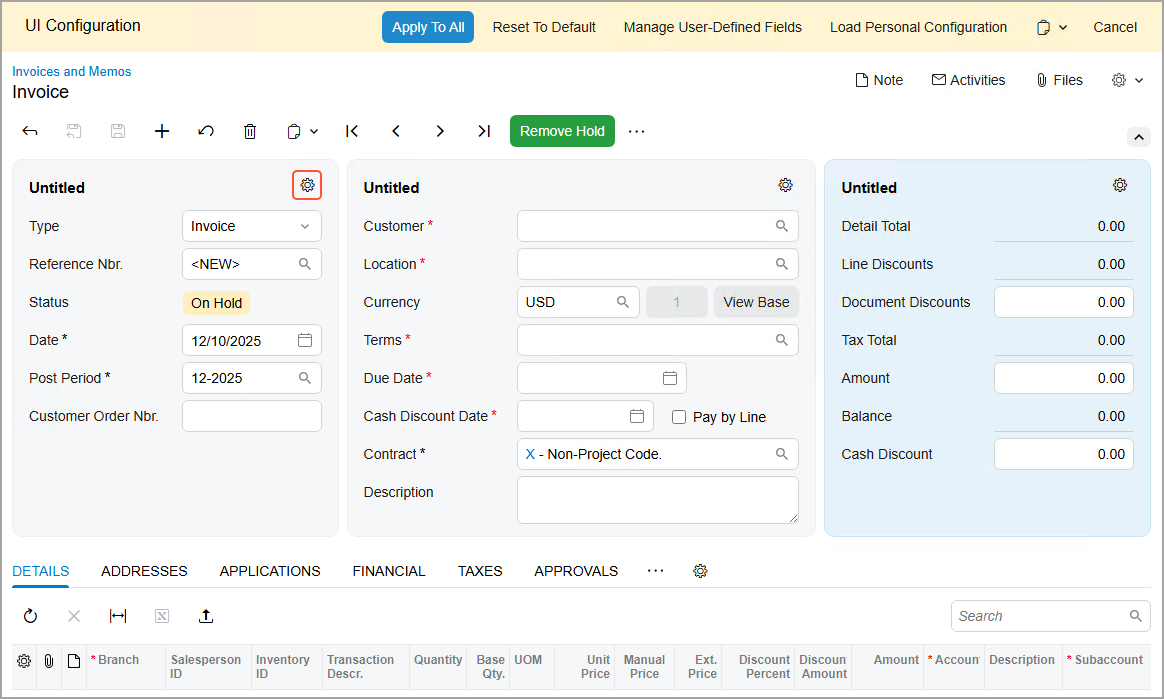Click the Remove Hold button

(x=562, y=131)
